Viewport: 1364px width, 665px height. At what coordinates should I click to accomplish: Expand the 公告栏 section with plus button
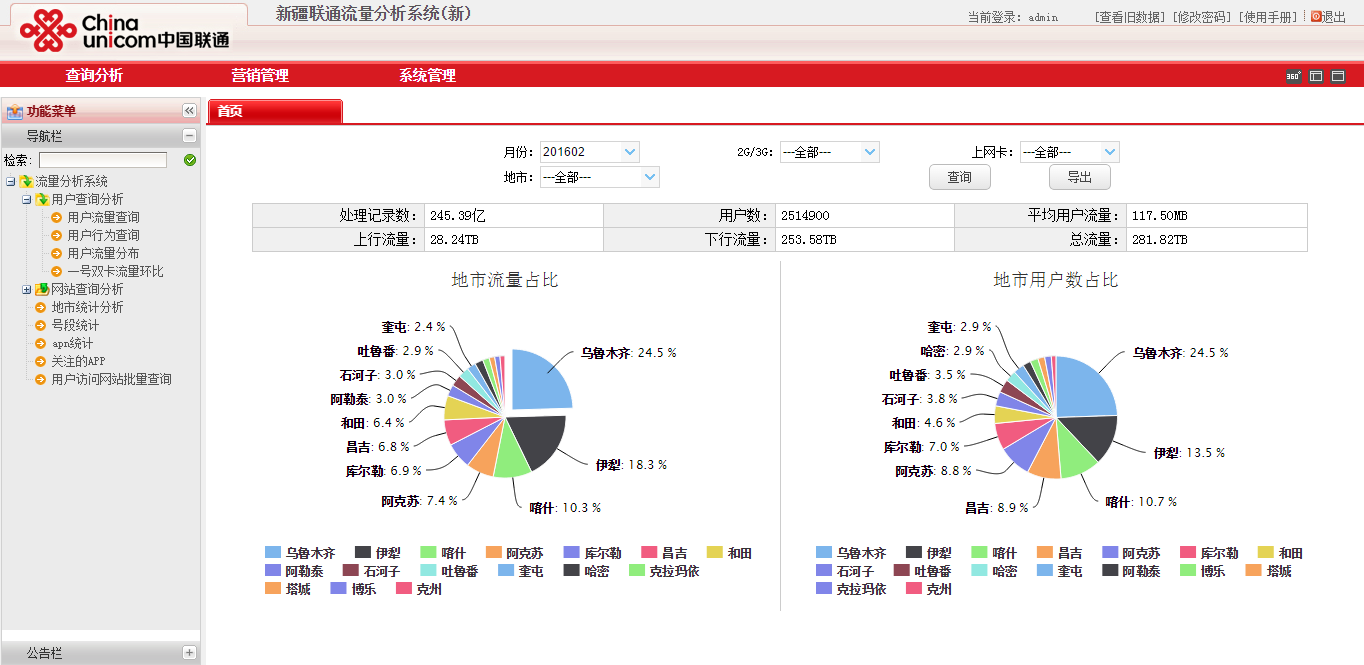pyautogui.click(x=189, y=652)
